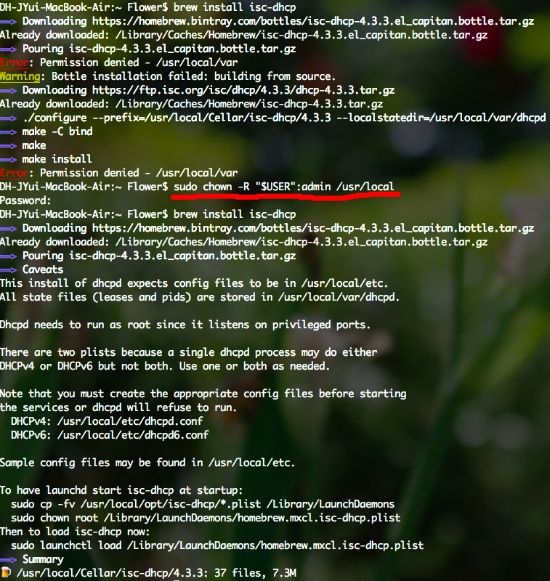Screen dimensions: 550x581
Task: Click the arrow before Caveats
Action: [8, 270]
